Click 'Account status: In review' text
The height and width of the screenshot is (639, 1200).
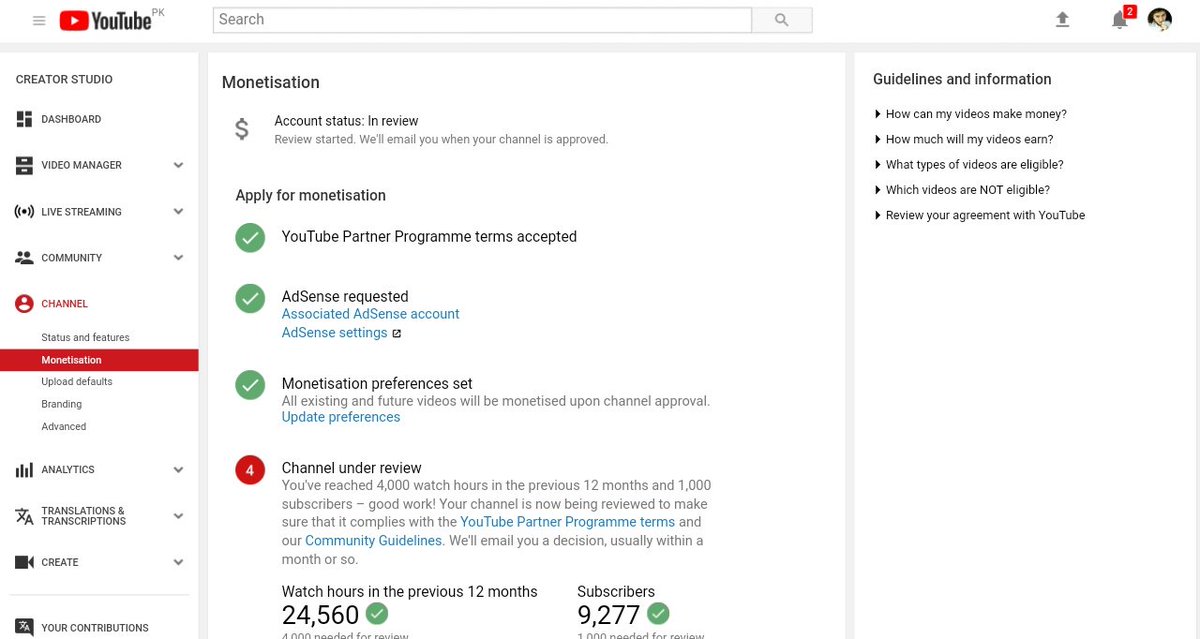[x=347, y=121]
